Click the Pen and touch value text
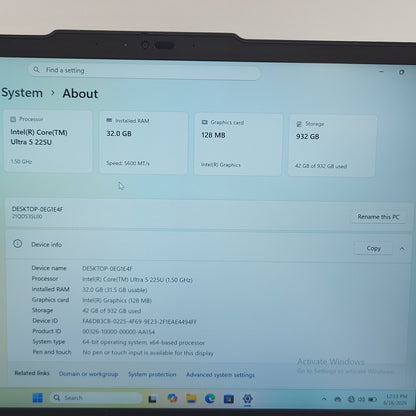This screenshot has height=416, width=416. coord(148,353)
